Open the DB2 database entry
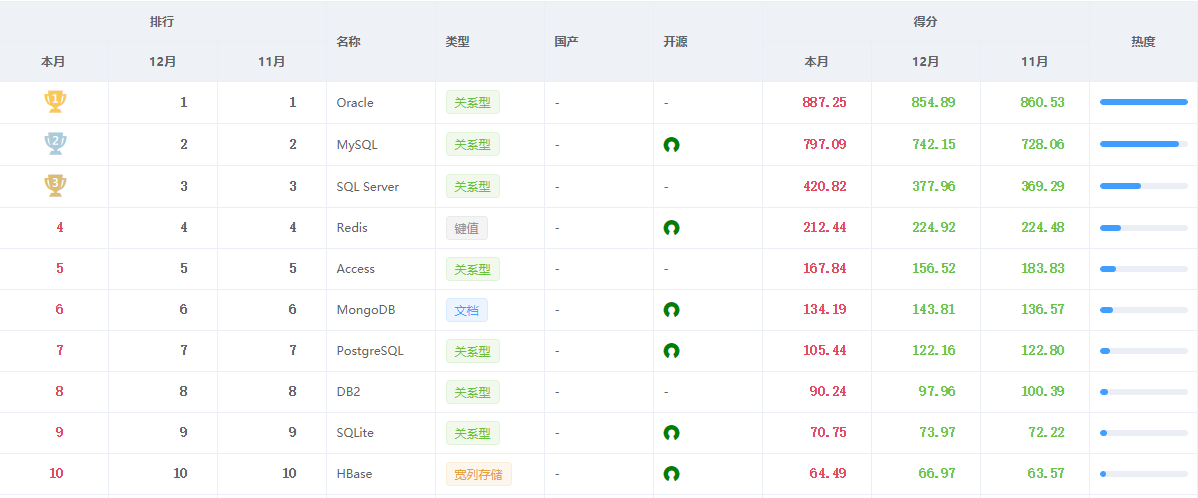This screenshot has height=498, width=1198. 348,392
